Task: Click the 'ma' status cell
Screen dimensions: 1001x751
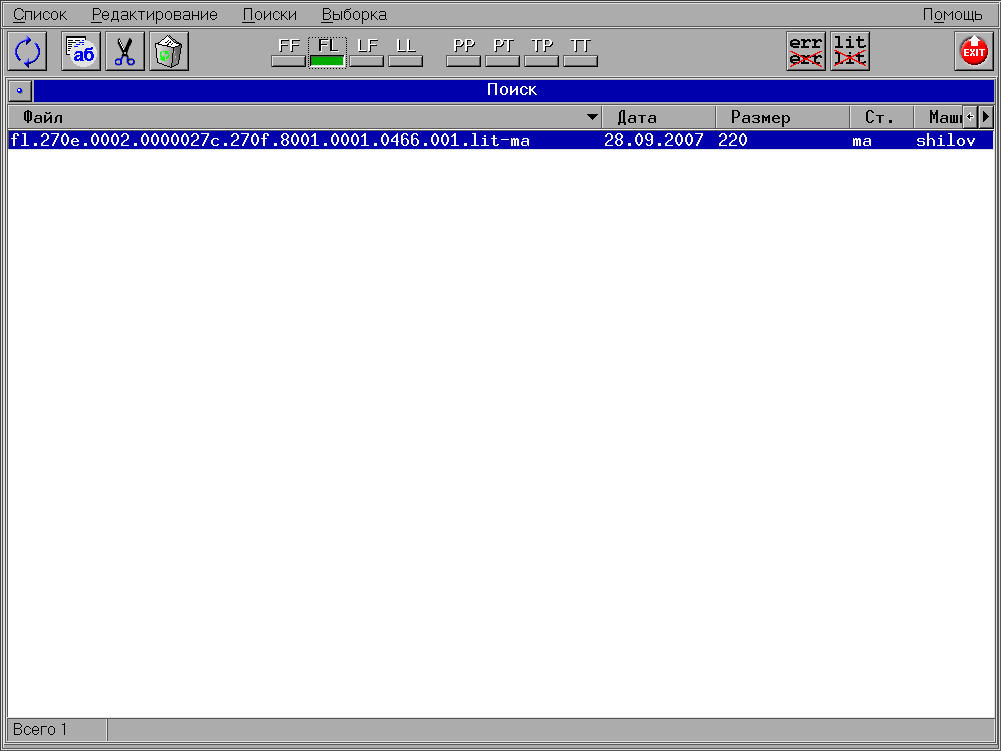Action: click(x=862, y=140)
